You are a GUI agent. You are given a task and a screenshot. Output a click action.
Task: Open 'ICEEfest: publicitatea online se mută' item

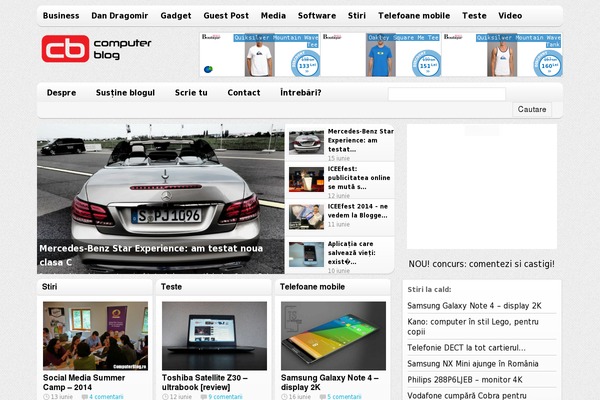(359, 178)
